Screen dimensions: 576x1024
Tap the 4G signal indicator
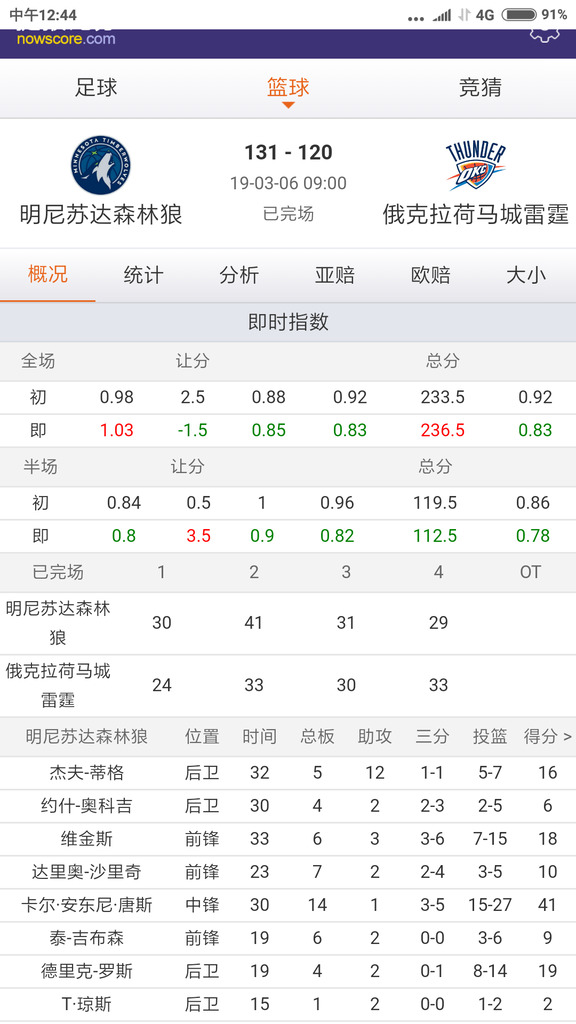(x=485, y=14)
